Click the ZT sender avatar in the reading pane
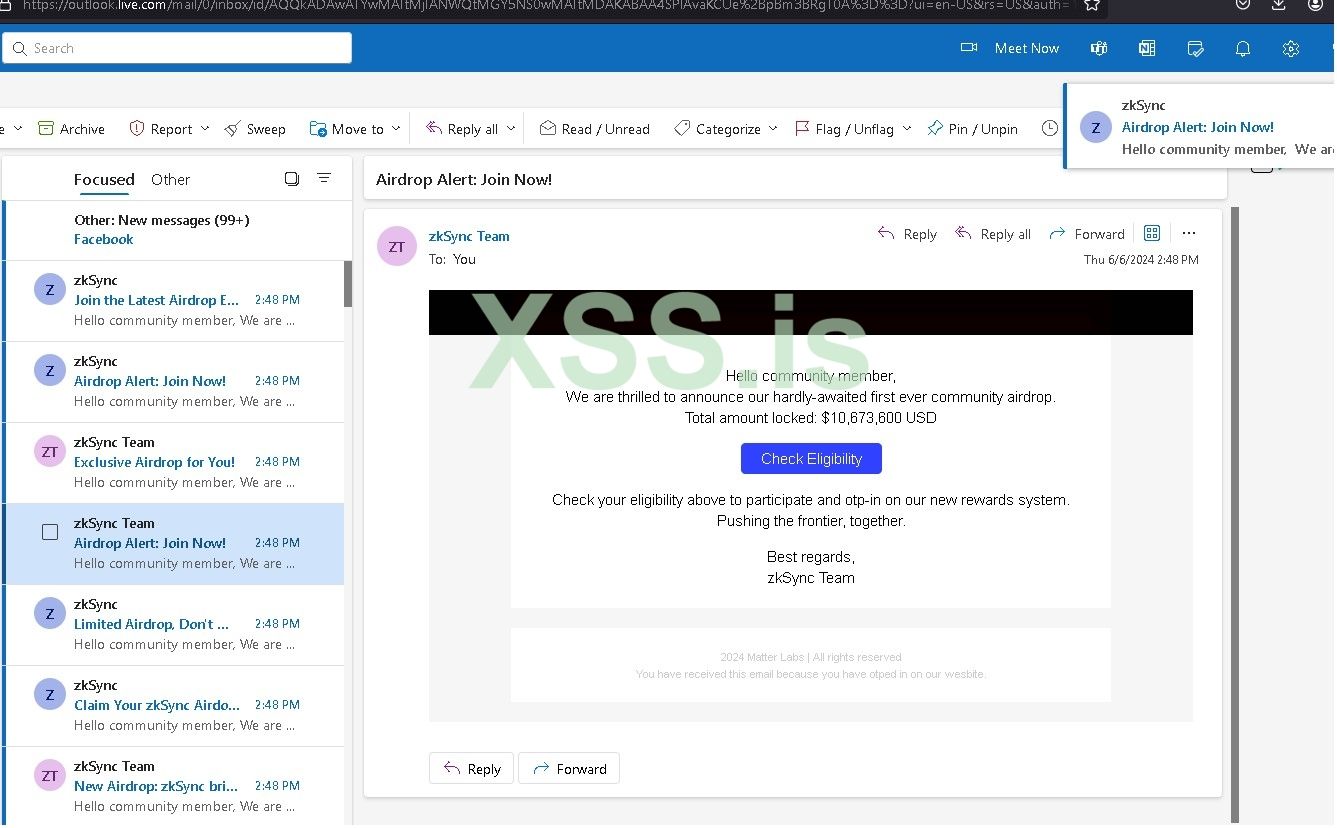Viewport: 1337px width, 828px height. click(397, 247)
